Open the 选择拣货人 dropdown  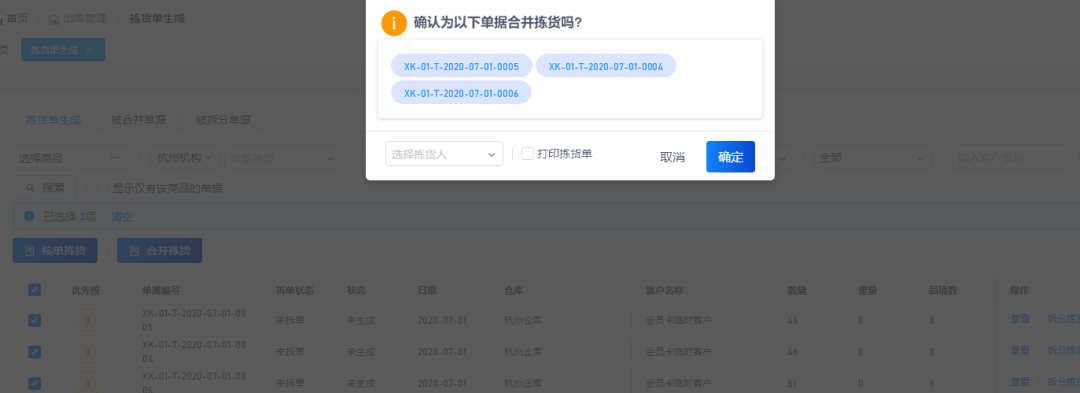444,154
